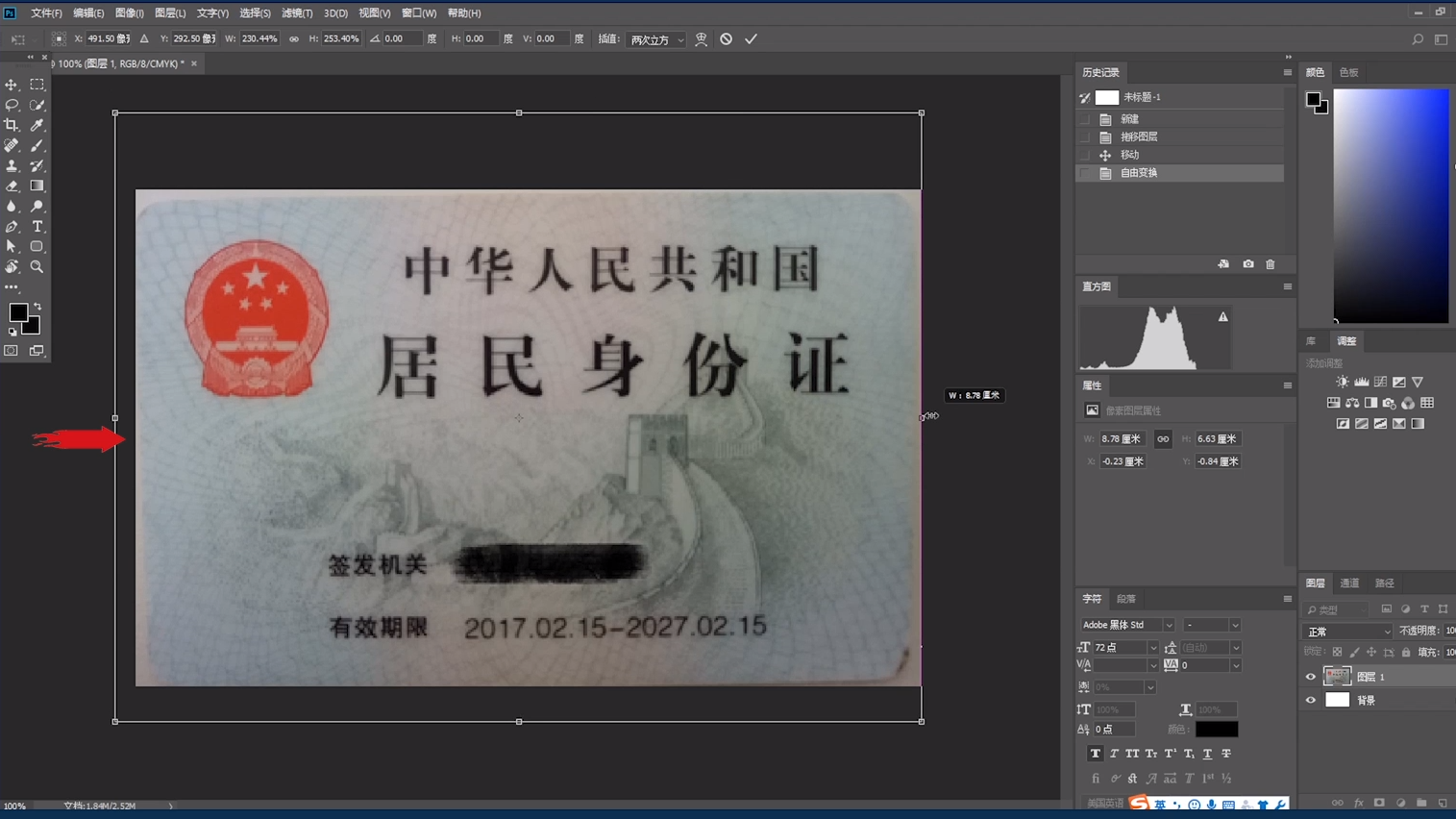Click text 颜色 black swatch in 字符 panel
Image resolution: width=1456 pixels, height=819 pixels.
1217,730
